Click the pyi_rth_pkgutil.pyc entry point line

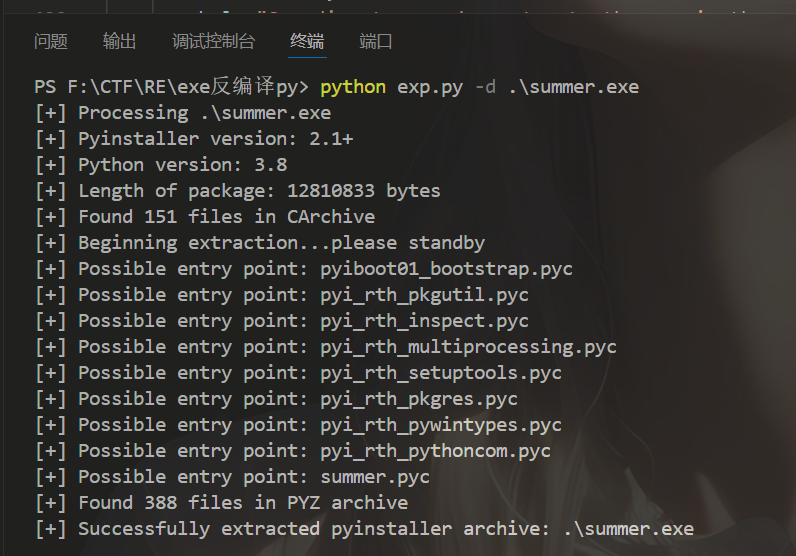click(x=282, y=295)
